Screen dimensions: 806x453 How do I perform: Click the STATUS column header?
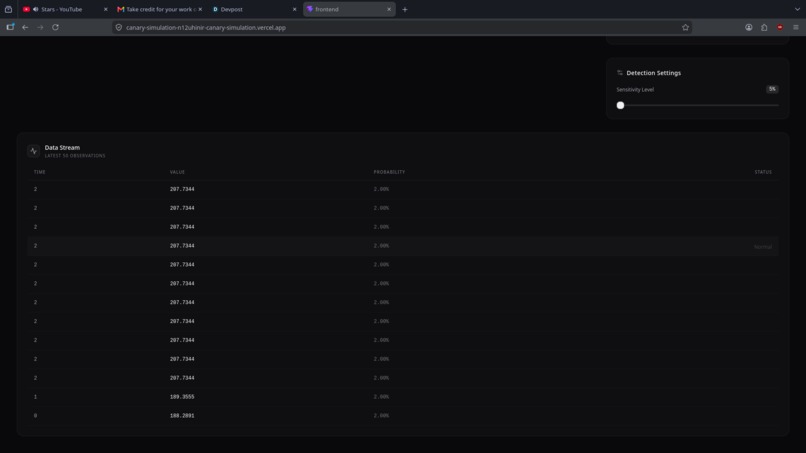[763, 172]
